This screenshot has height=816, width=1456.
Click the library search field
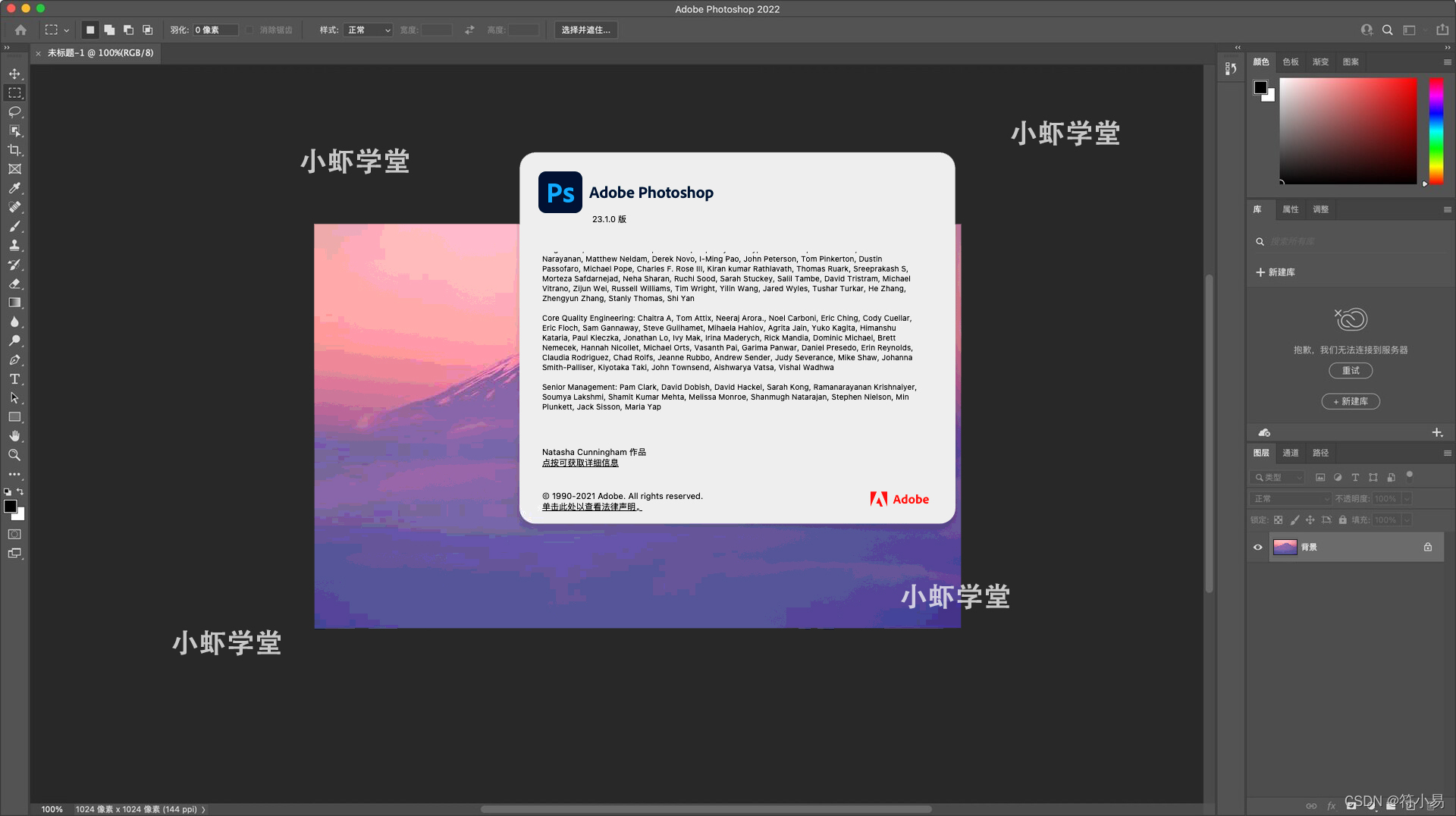pos(1350,242)
